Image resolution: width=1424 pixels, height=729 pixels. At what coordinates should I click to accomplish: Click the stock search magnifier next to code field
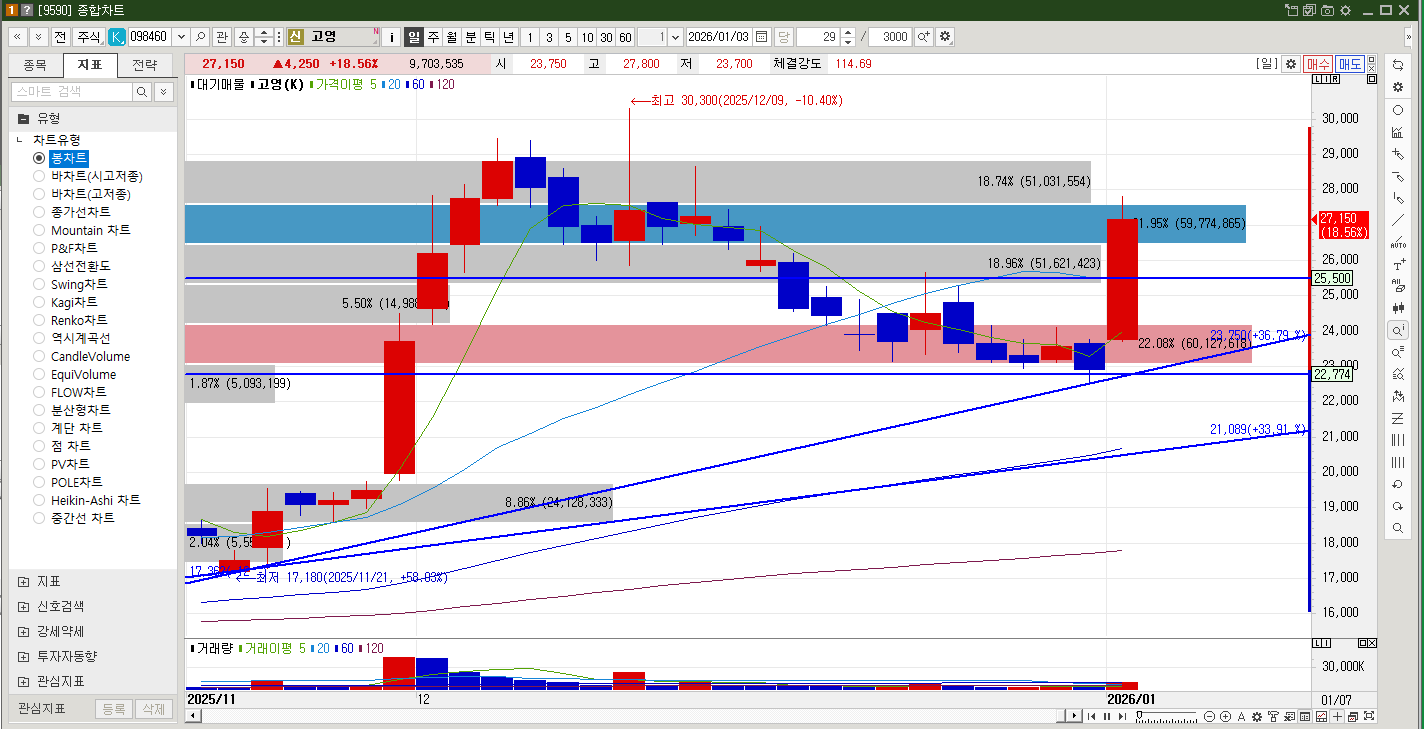[x=201, y=36]
